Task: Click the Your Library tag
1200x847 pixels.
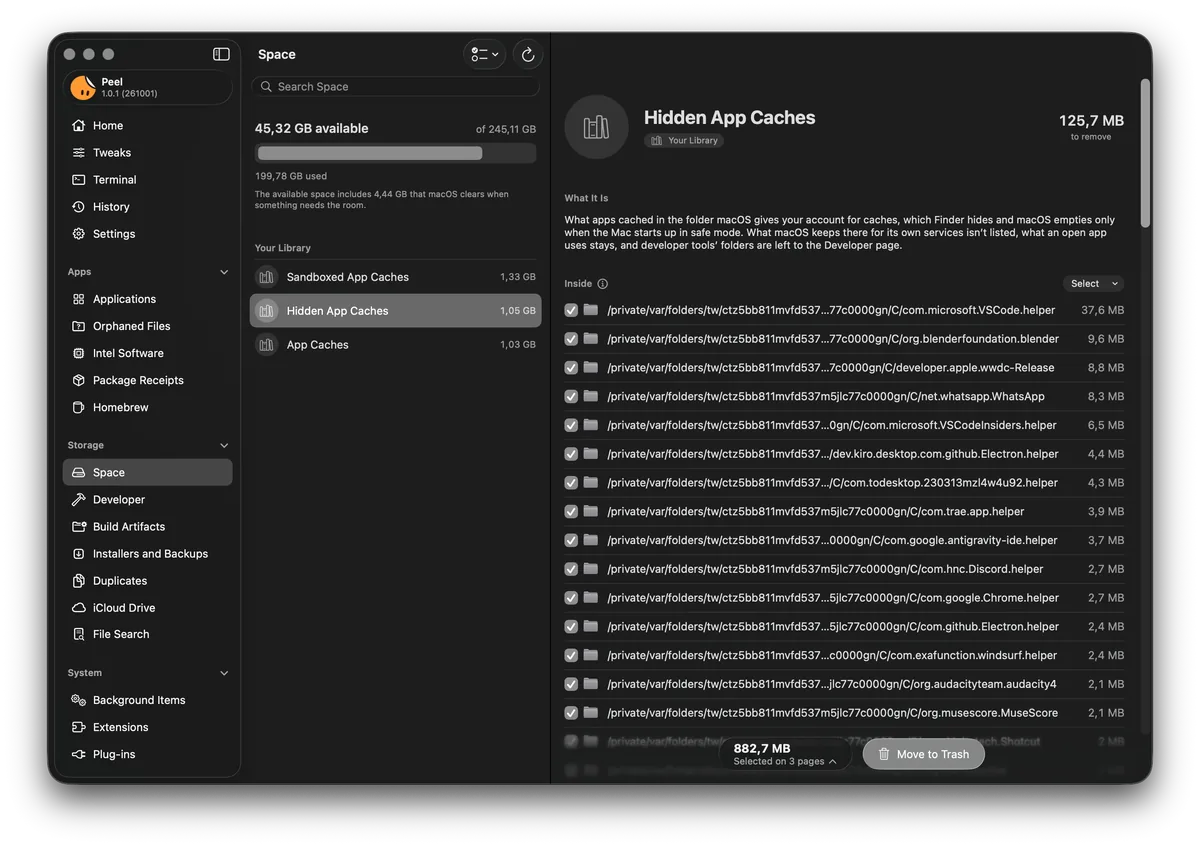Action: [684, 141]
